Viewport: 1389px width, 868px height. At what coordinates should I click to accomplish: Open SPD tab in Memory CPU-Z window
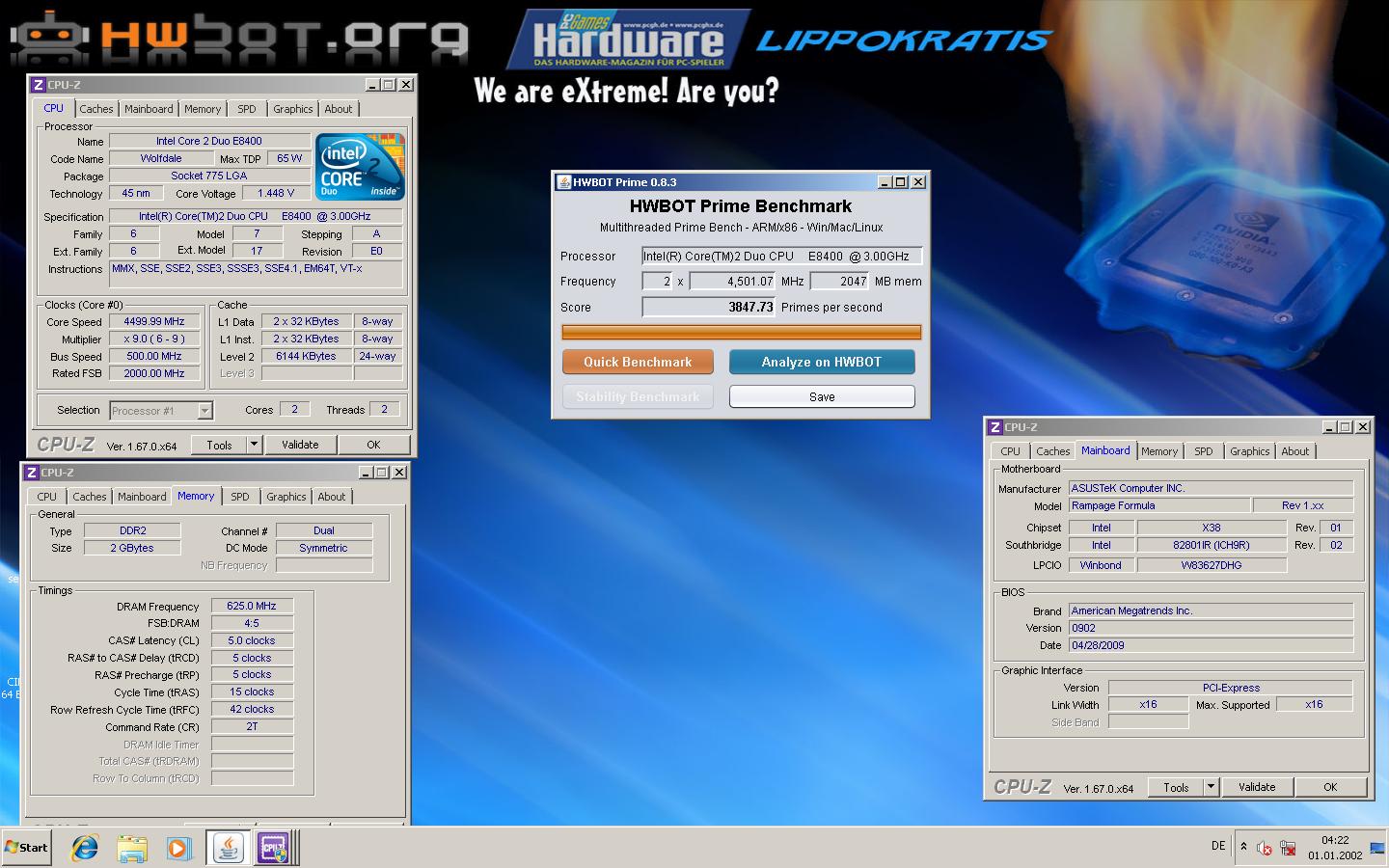point(240,497)
